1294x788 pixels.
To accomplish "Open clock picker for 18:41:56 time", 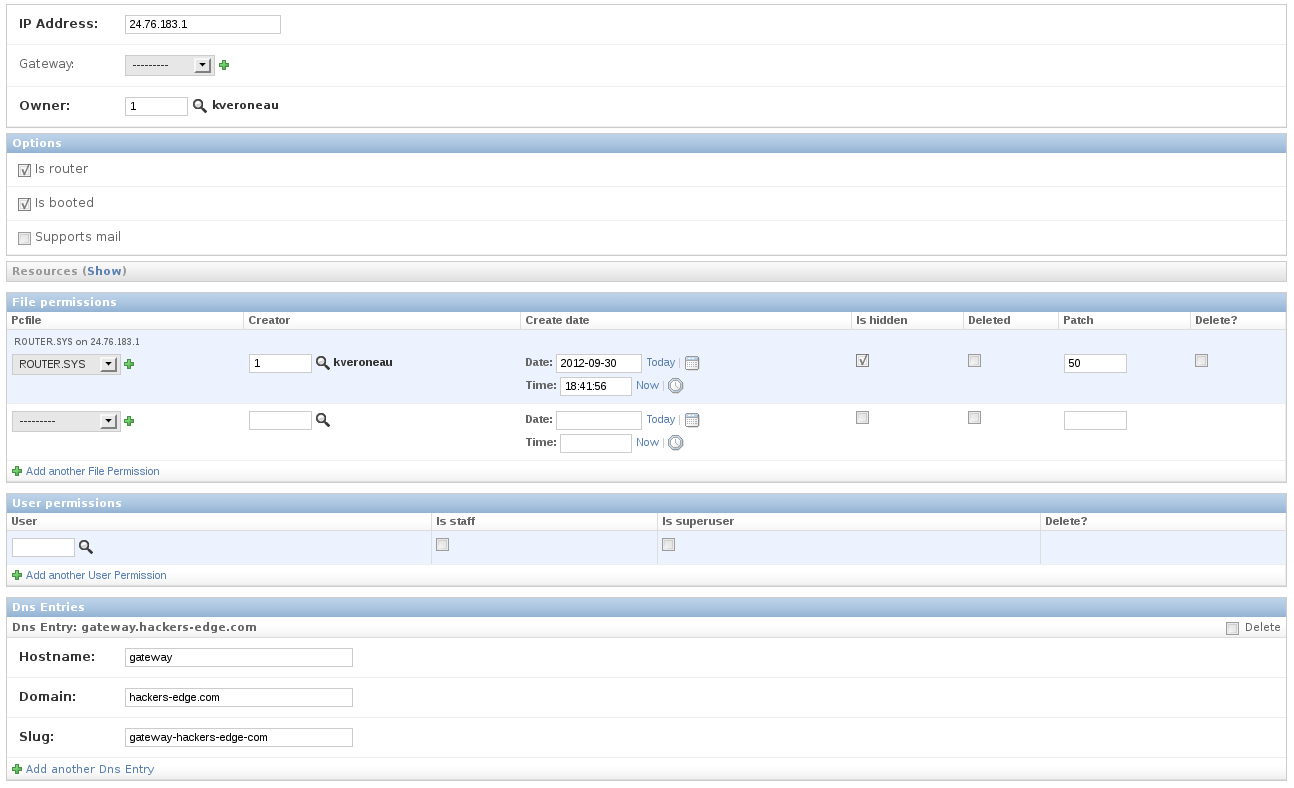I will (675, 385).
